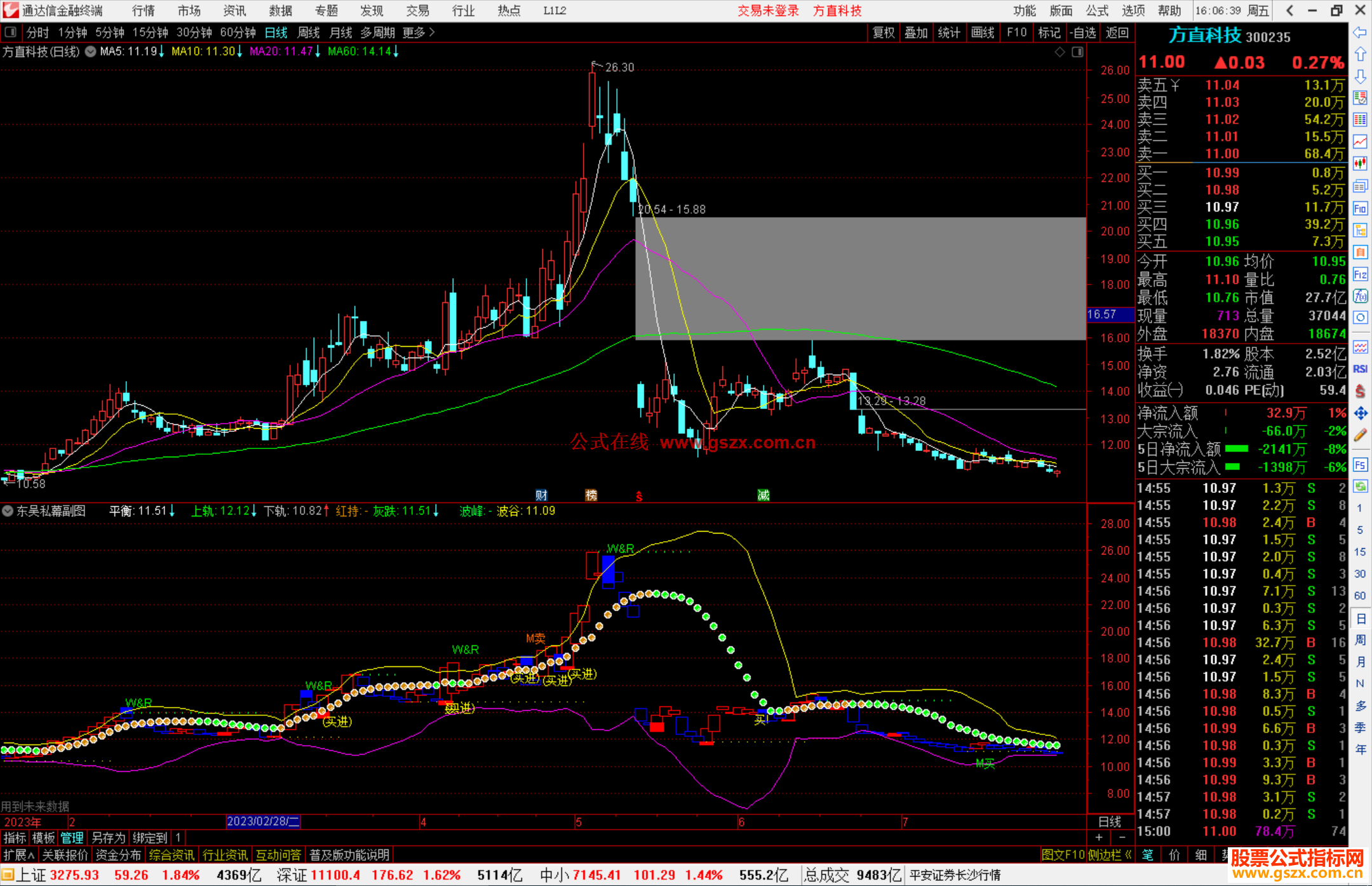
Task: Click the 交易未登录 link
Action: click(x=768, y=11)
